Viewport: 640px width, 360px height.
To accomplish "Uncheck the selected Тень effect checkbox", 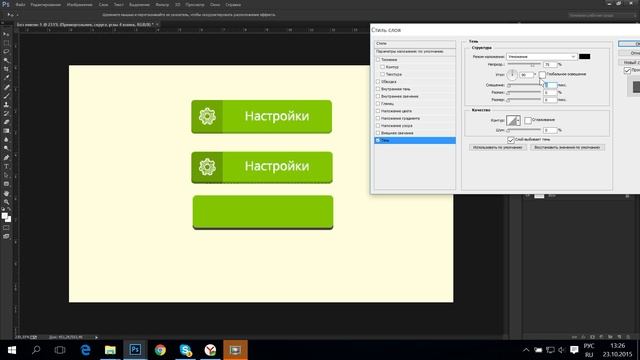I will pos(378,140).
